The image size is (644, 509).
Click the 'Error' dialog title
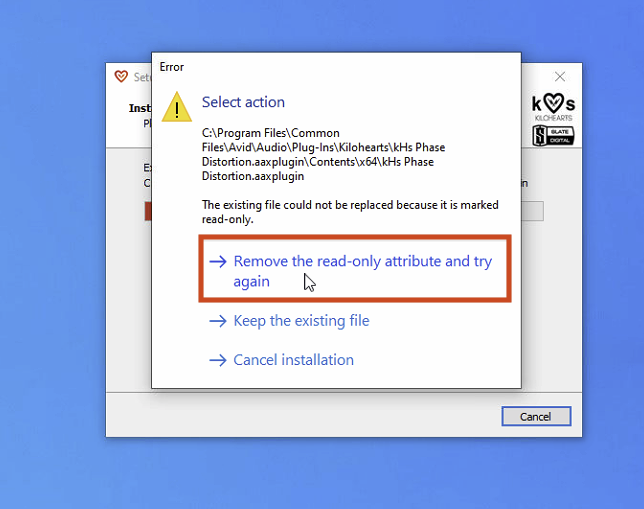tap(172, 67)
